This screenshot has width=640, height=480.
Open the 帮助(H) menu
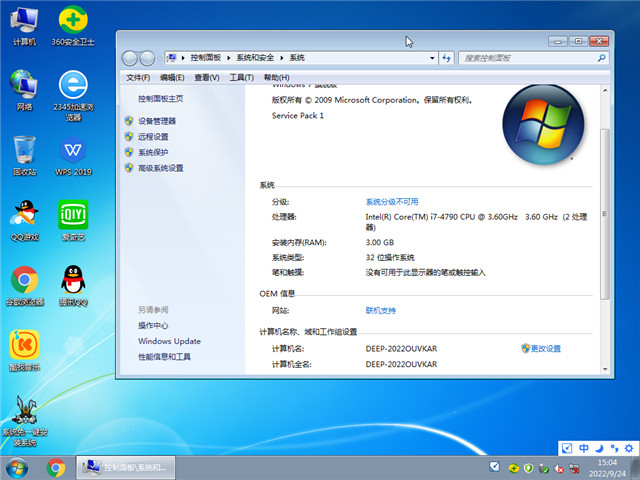pyautogui.click(x=276, y=77)
